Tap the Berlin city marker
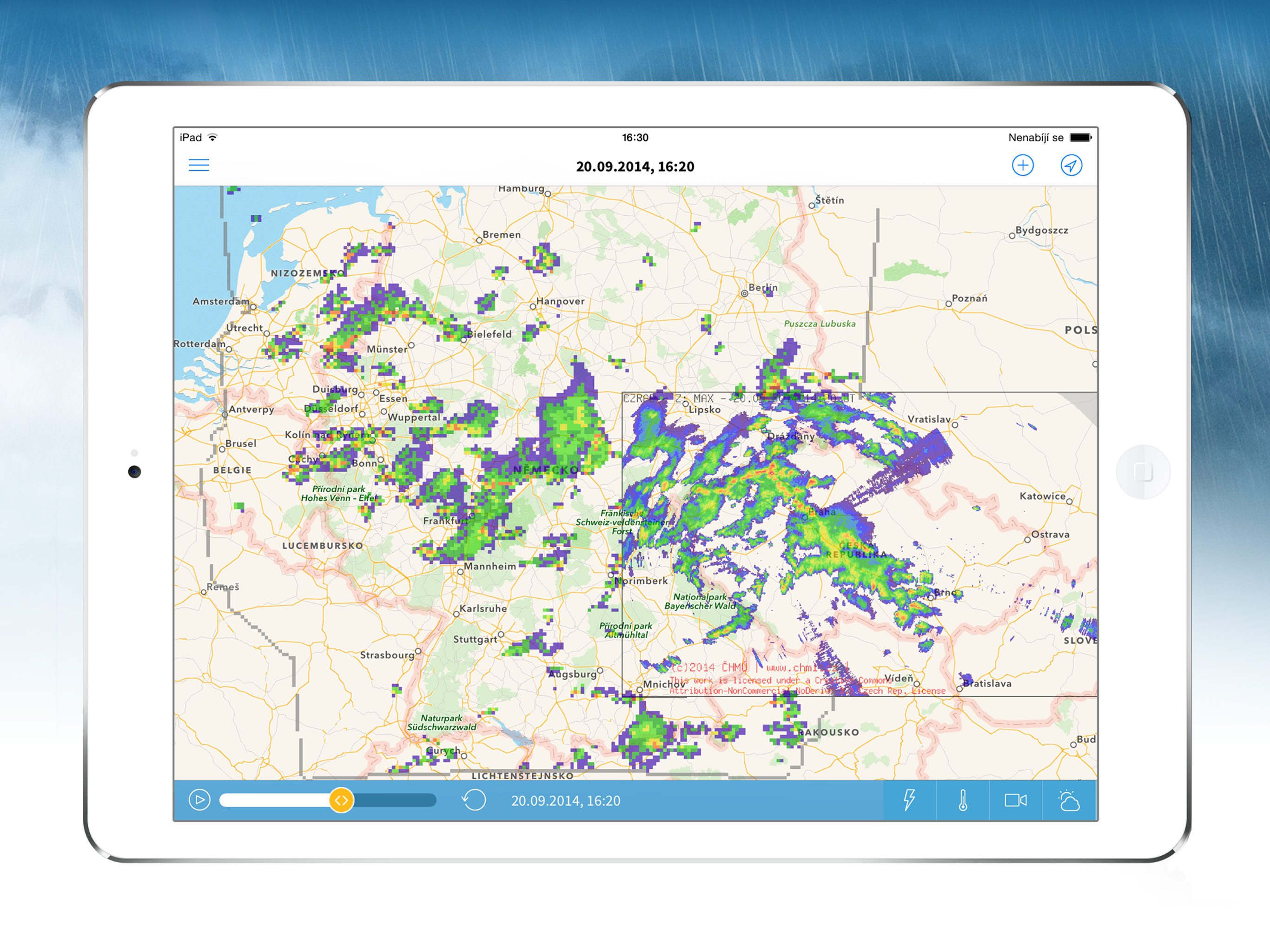The width and height of the screenshot is (1270, 952). pos(744,293)
